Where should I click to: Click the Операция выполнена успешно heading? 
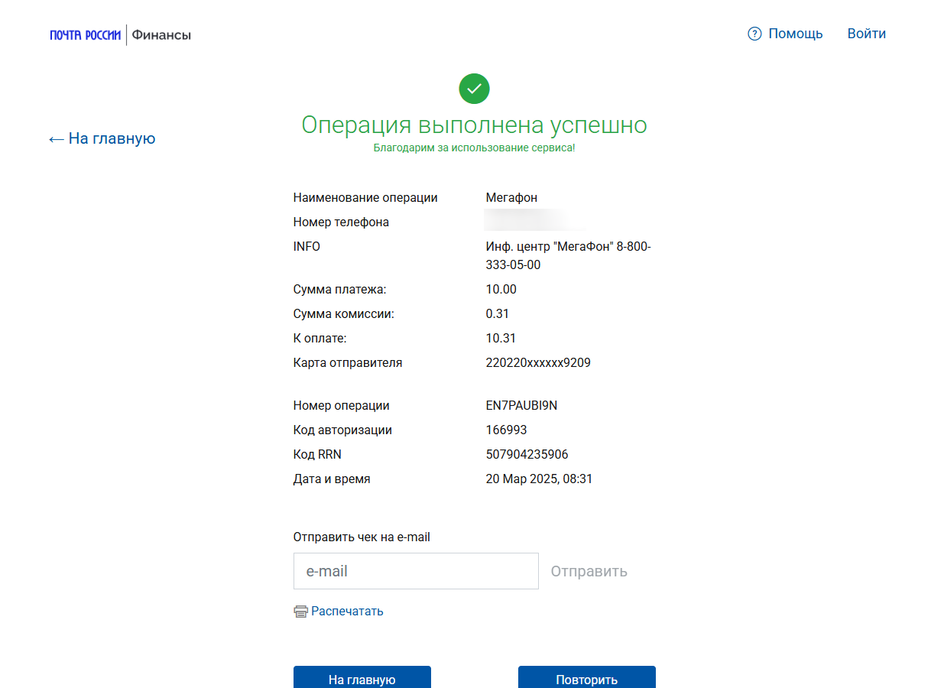pyautogui.click(x=474, y=125)
